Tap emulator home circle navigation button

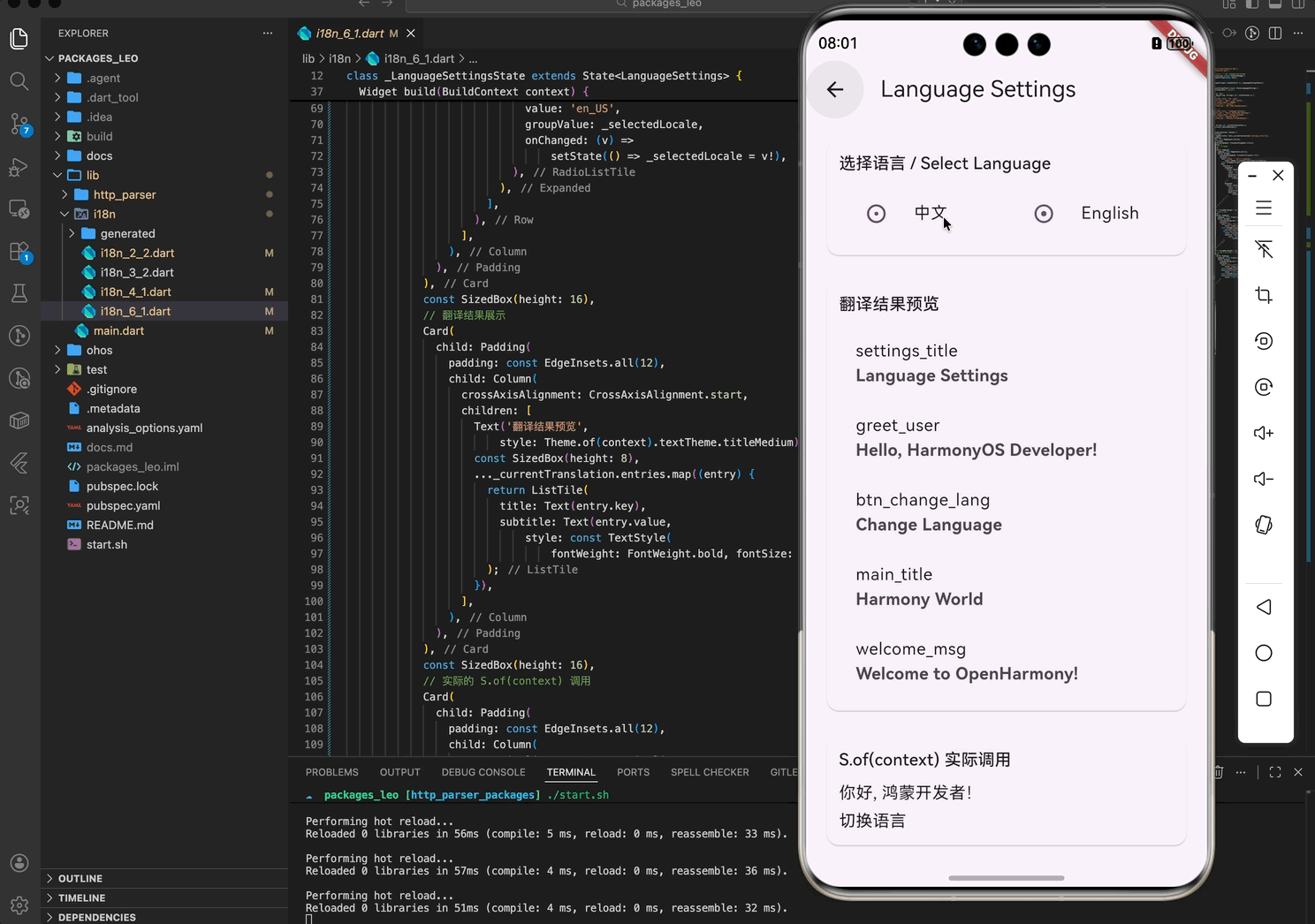(x=1264, y=653)
